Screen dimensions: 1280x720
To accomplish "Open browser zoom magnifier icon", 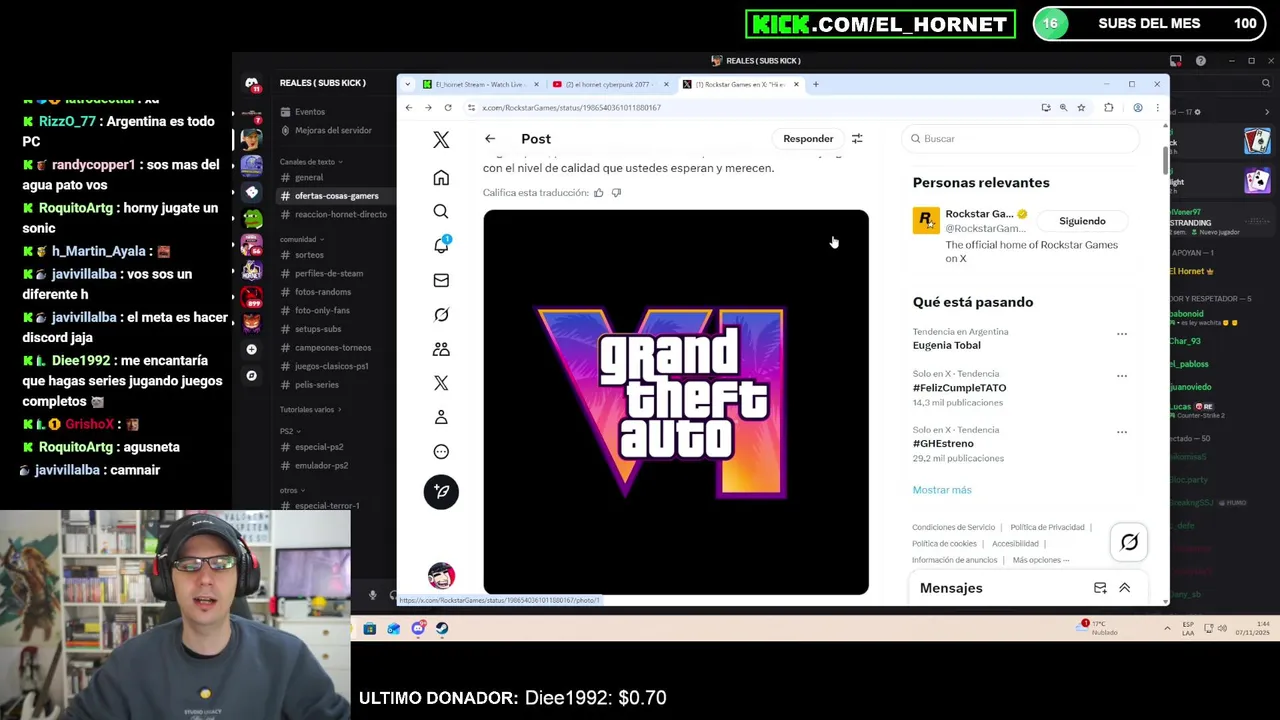I will [1063, 108].
